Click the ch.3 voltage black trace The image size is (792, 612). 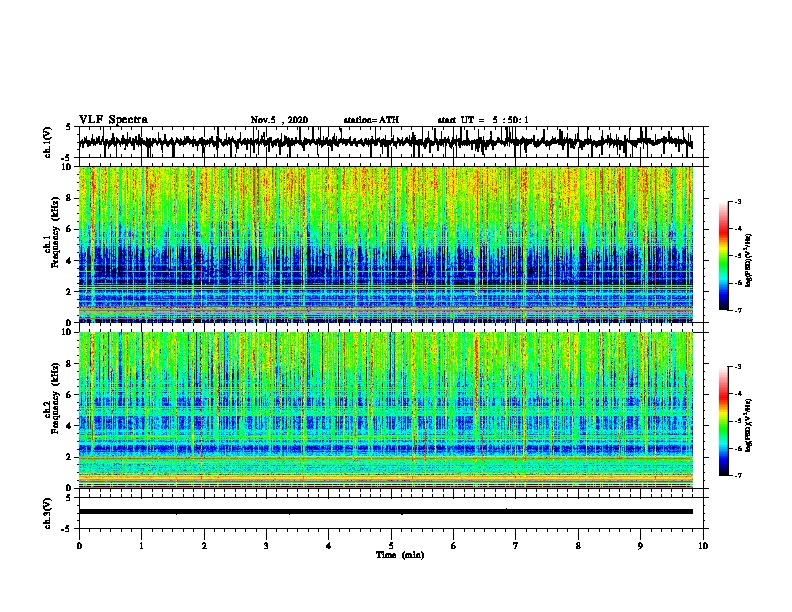(385, 512)
